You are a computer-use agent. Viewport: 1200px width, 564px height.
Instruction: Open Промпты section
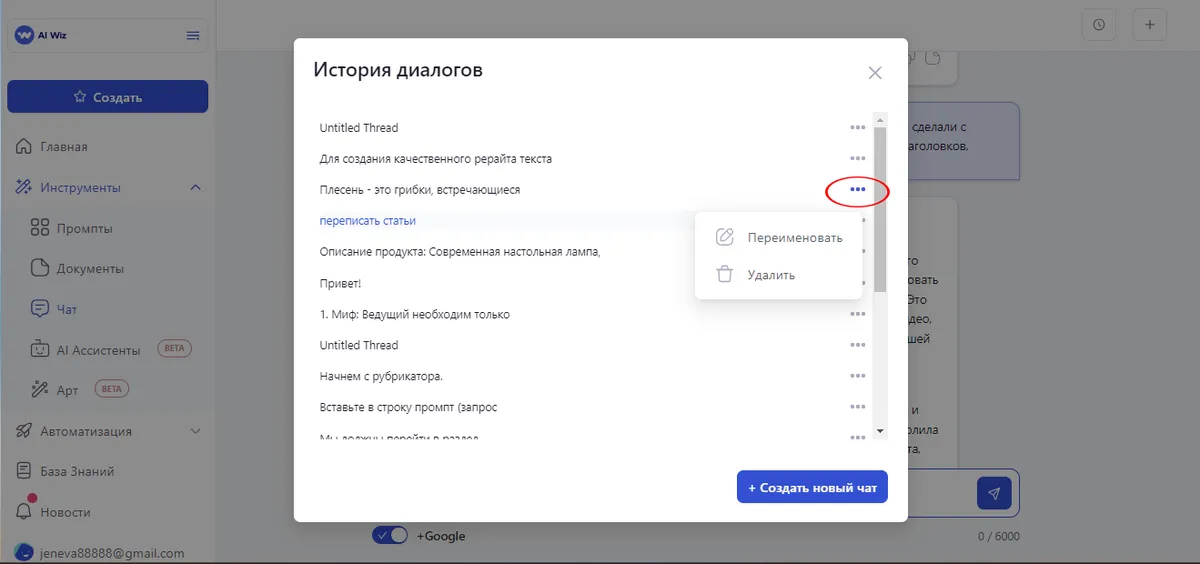point(84,228)
